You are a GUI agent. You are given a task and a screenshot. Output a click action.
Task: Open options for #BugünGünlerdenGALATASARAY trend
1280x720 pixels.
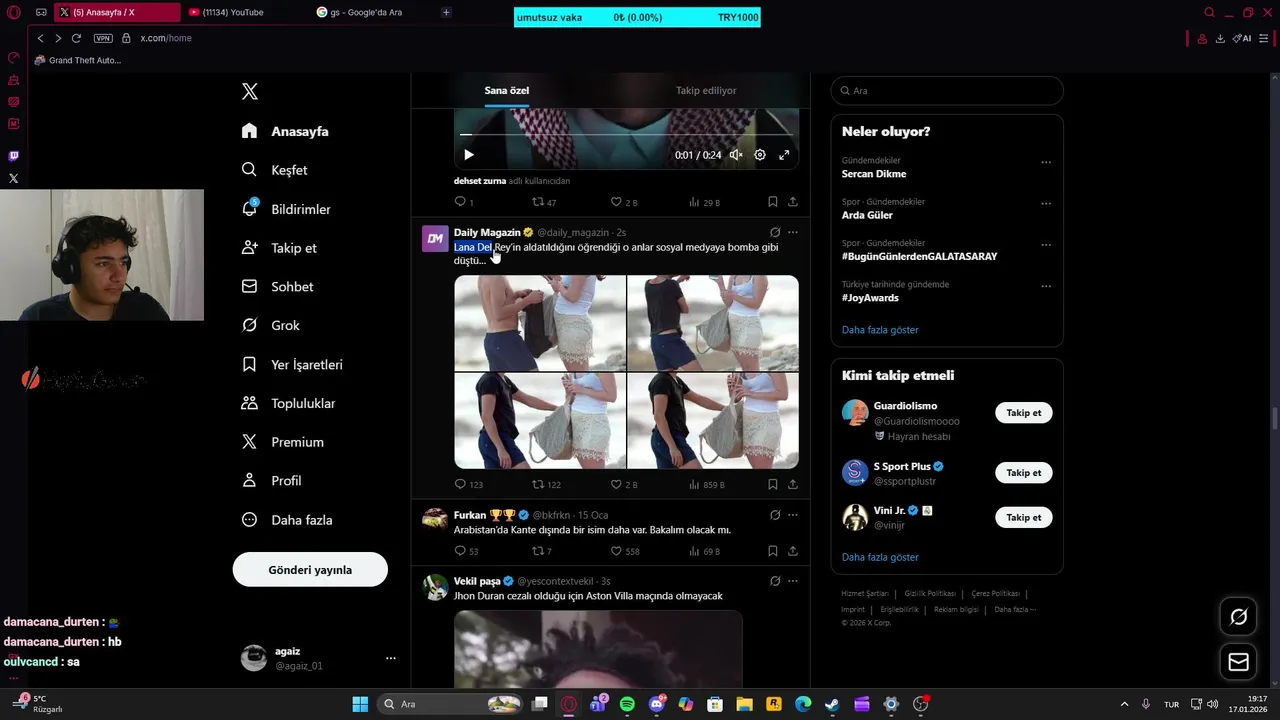tap(1046, 244)
